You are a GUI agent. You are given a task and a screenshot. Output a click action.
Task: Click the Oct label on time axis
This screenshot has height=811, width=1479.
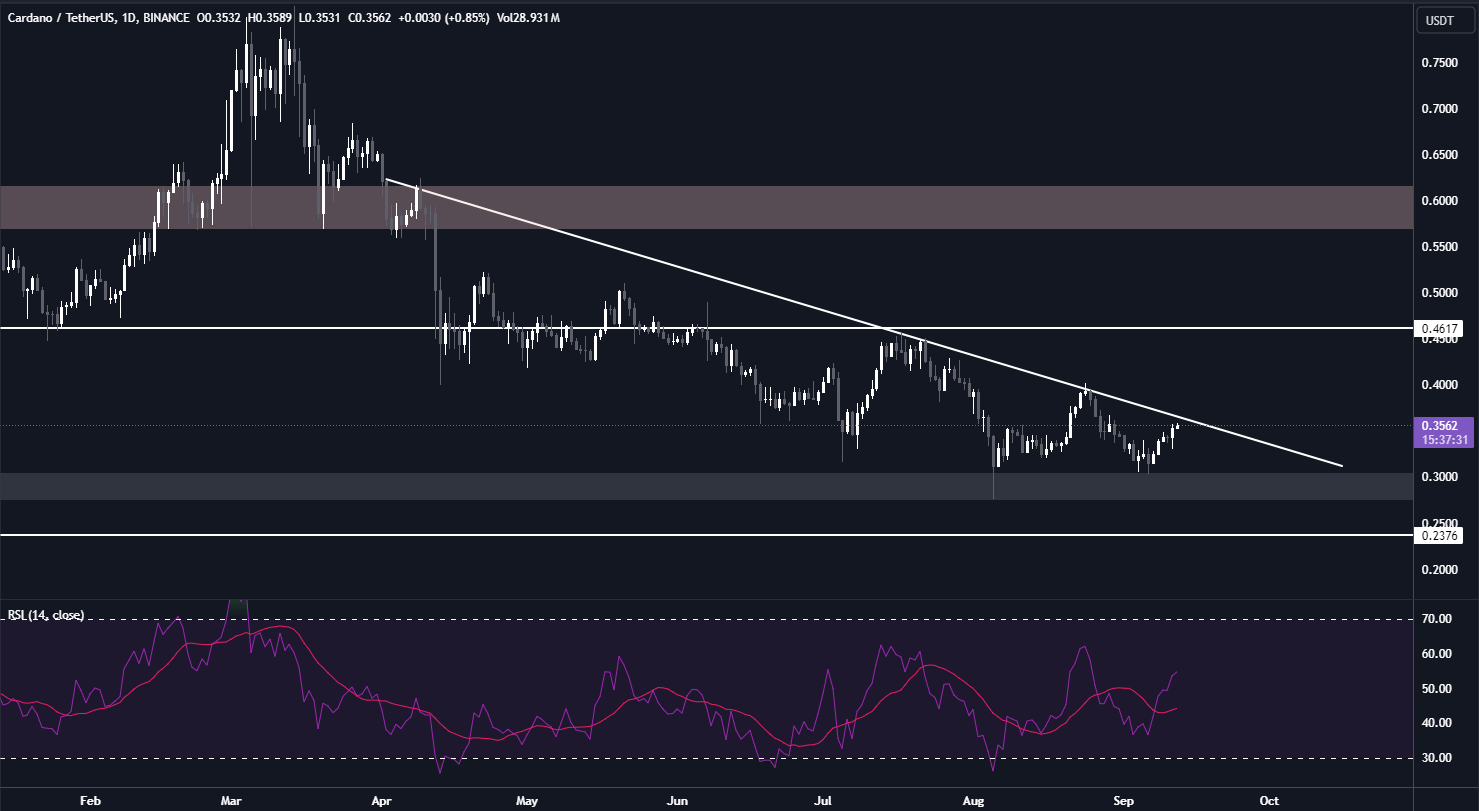(1268, 800)
